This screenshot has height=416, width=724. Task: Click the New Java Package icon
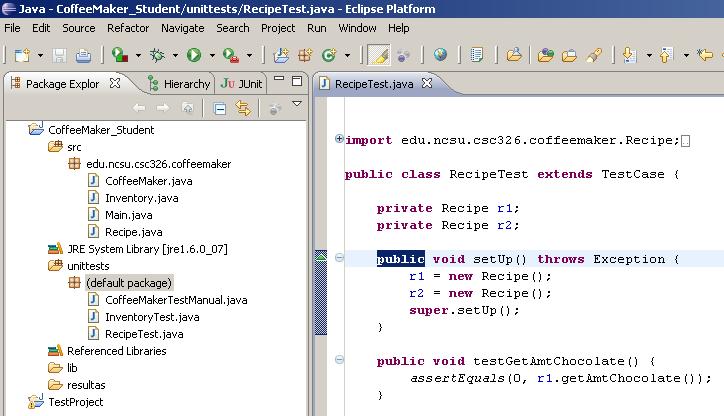tap(304, 55)
